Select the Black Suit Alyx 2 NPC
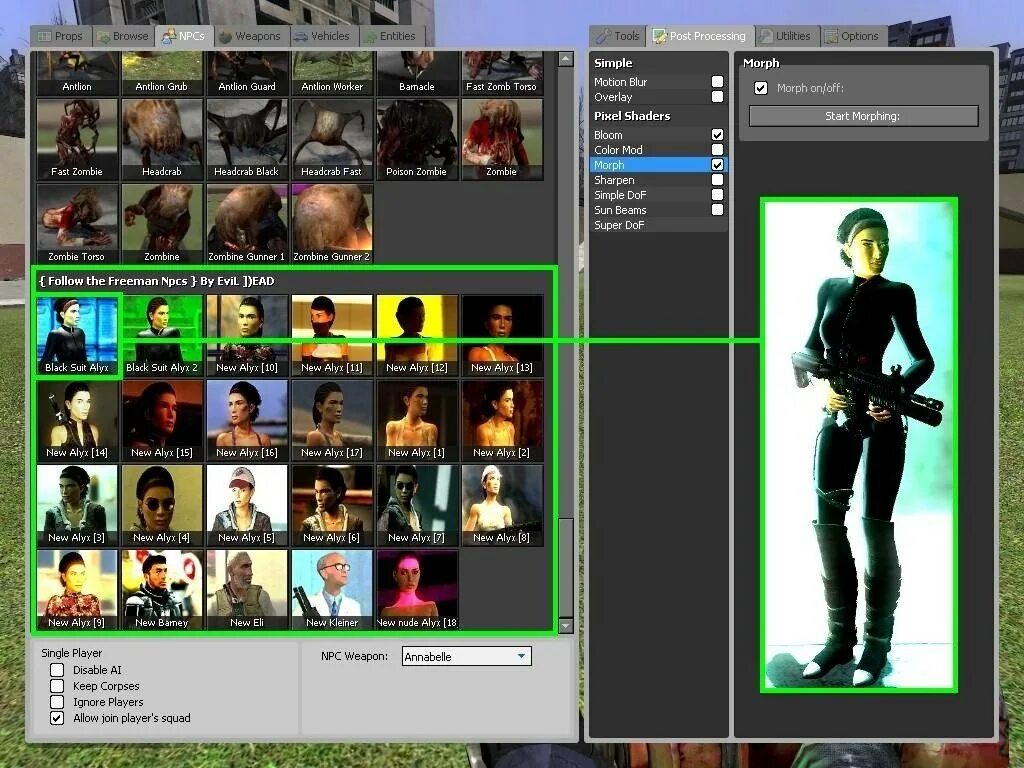This screenshot has height=768, width=1024. click(x=162, y=336)
